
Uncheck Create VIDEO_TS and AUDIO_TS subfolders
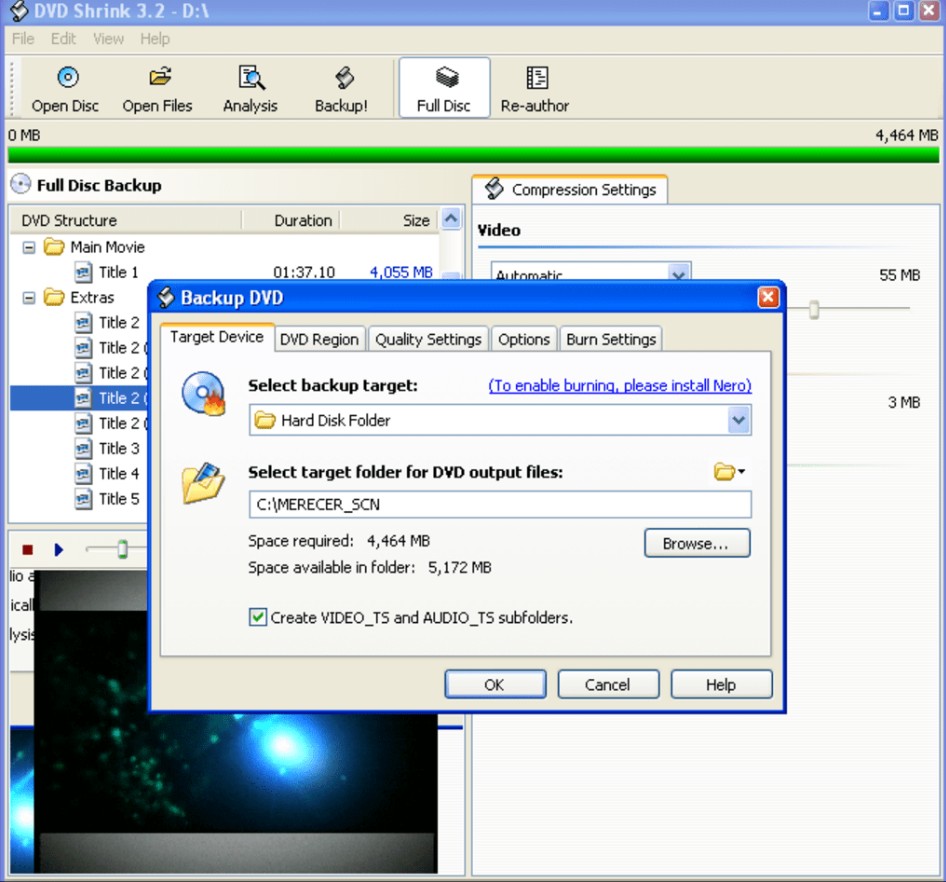258,617
